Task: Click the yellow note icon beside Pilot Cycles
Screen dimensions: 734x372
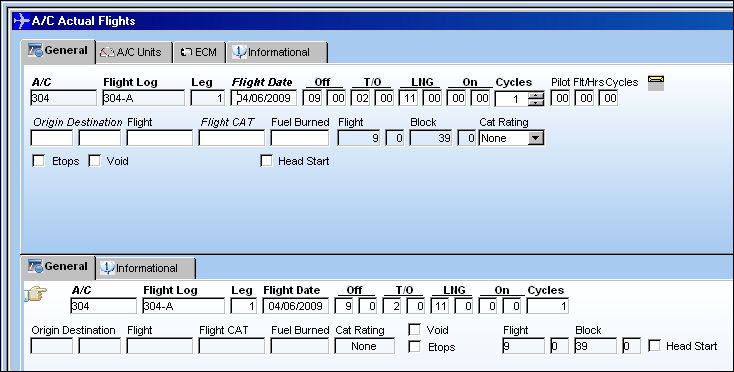Action: point(656,83)
